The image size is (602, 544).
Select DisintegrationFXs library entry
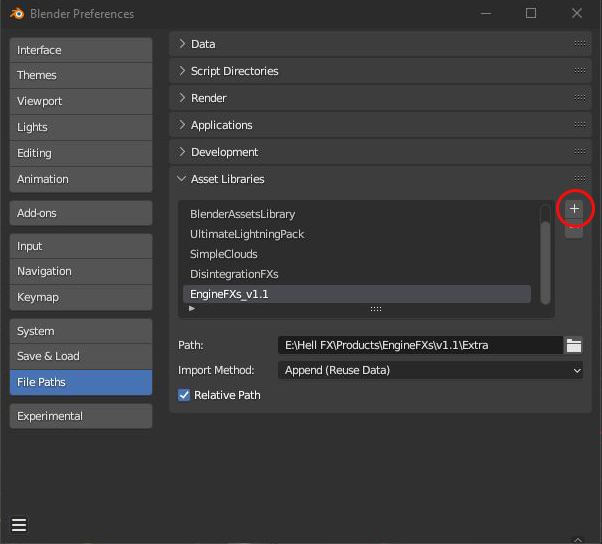(357, 274)
